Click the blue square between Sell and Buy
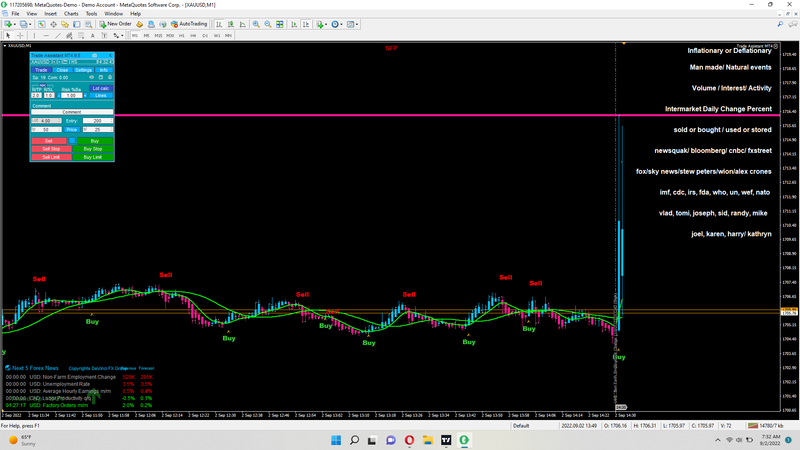The image size is (800, 450). (72, 141)
